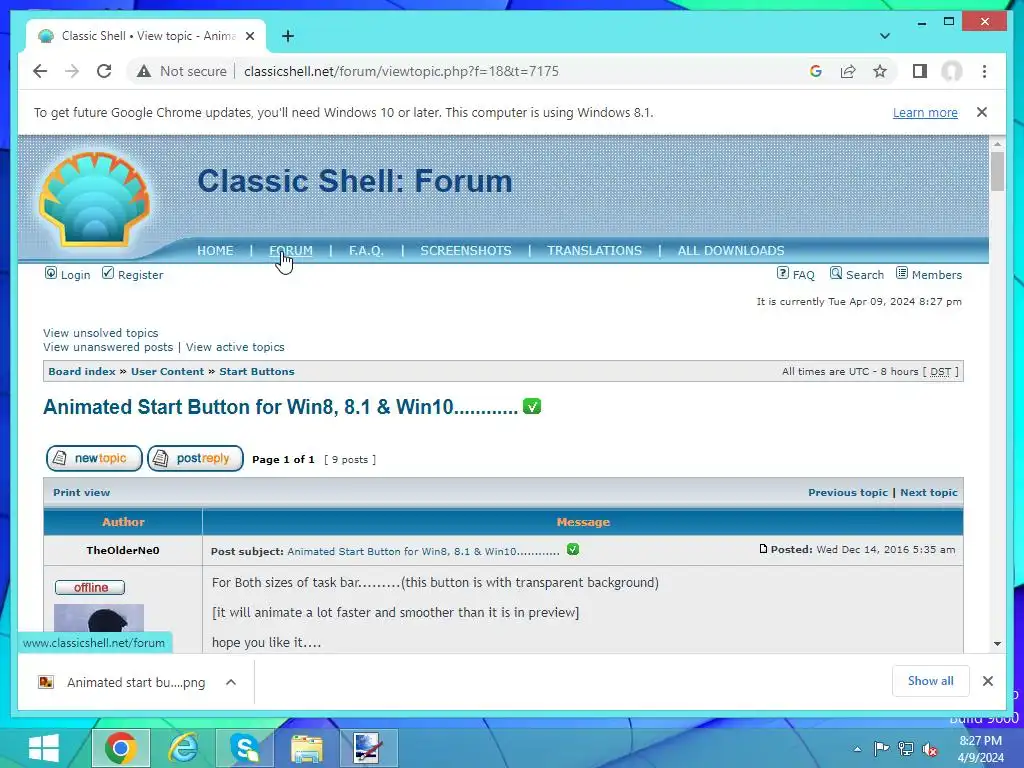Open the TRANSLATIONS navigation item
Viewport: 1024px width, 768px height.
[x=594, y=251]
